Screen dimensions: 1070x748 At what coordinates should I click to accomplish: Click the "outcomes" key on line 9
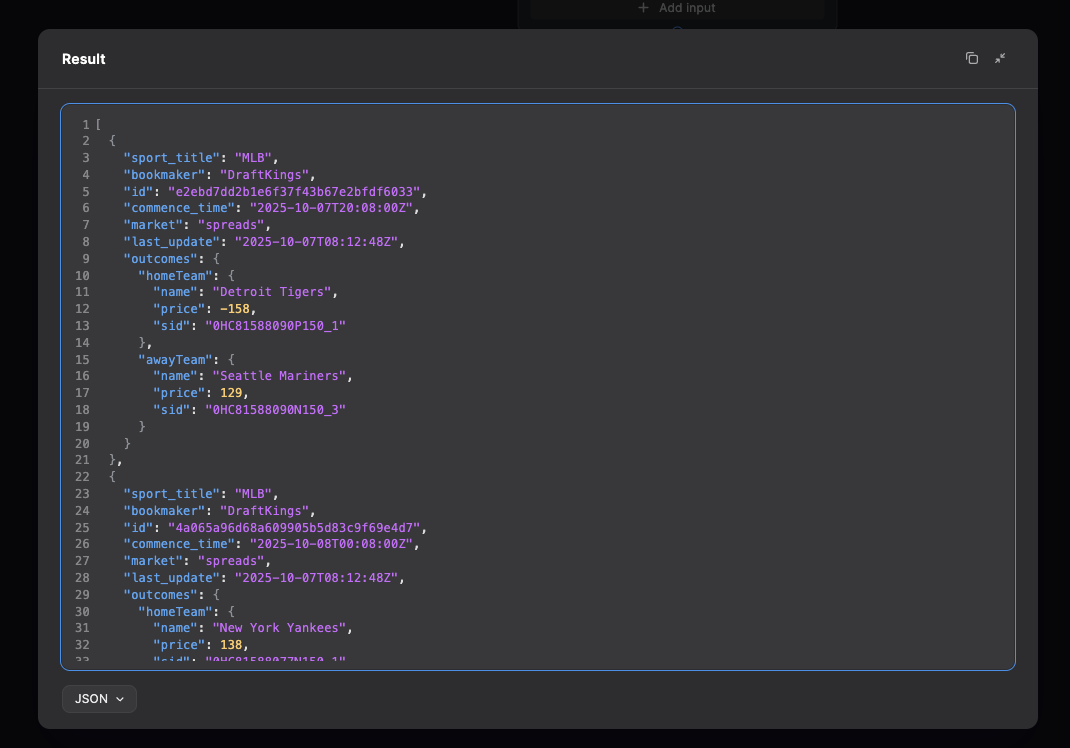click(x=160, y=259)
